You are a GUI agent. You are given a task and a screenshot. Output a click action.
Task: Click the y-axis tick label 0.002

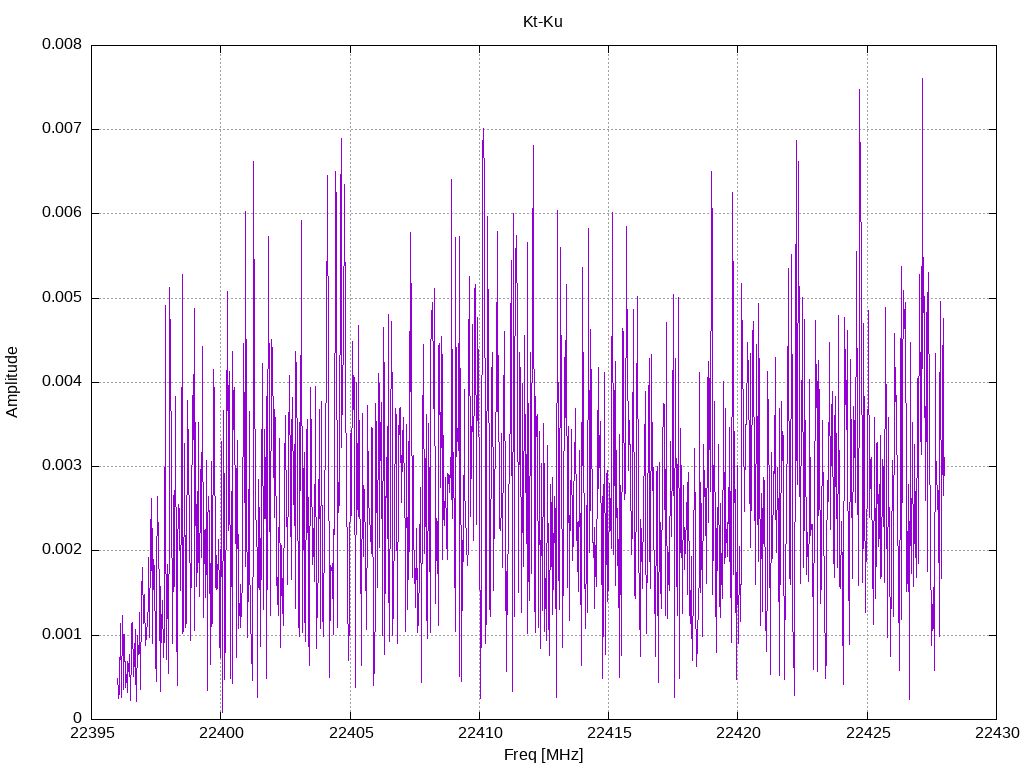[62, 550]
